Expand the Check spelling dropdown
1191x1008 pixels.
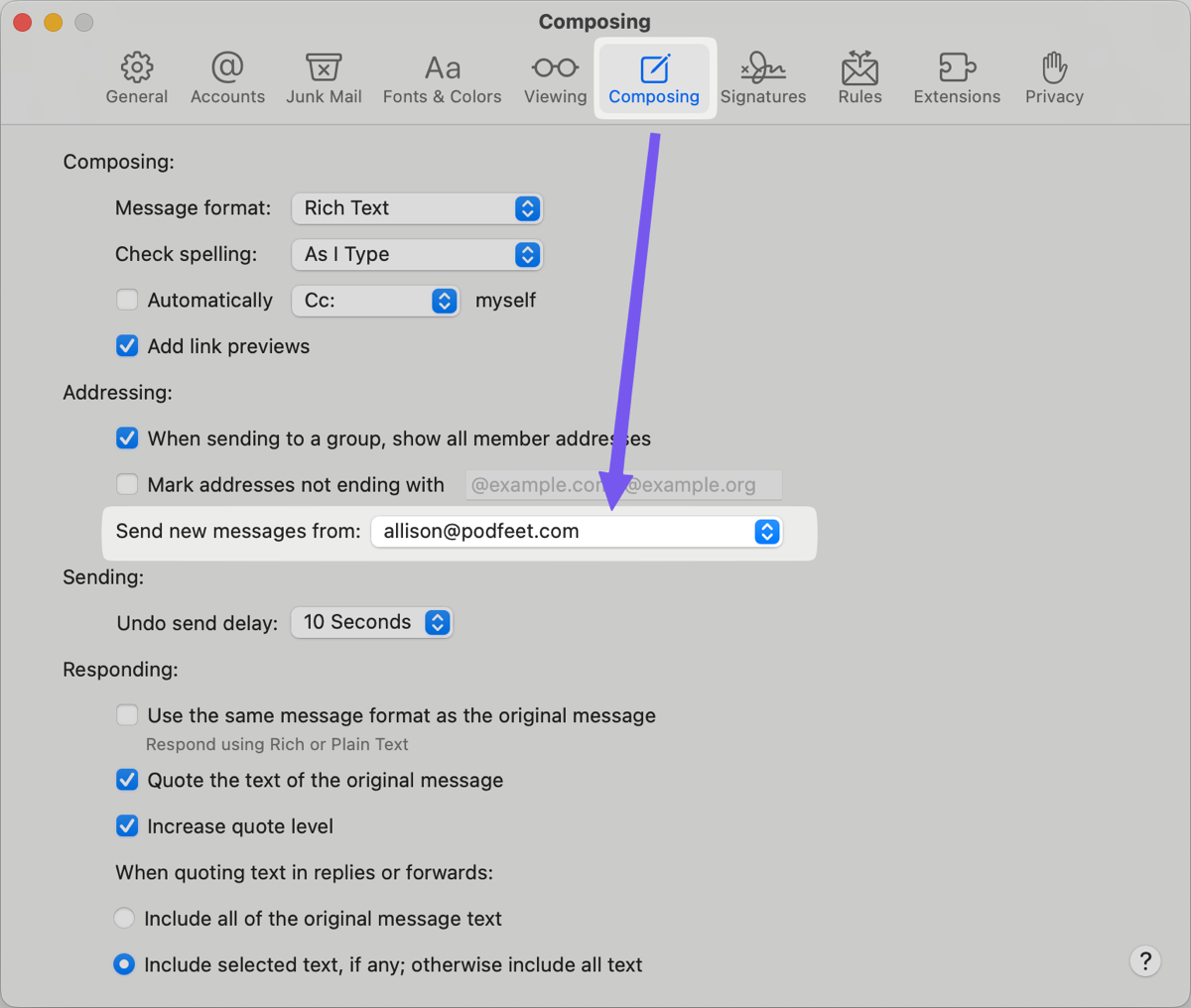417,255
